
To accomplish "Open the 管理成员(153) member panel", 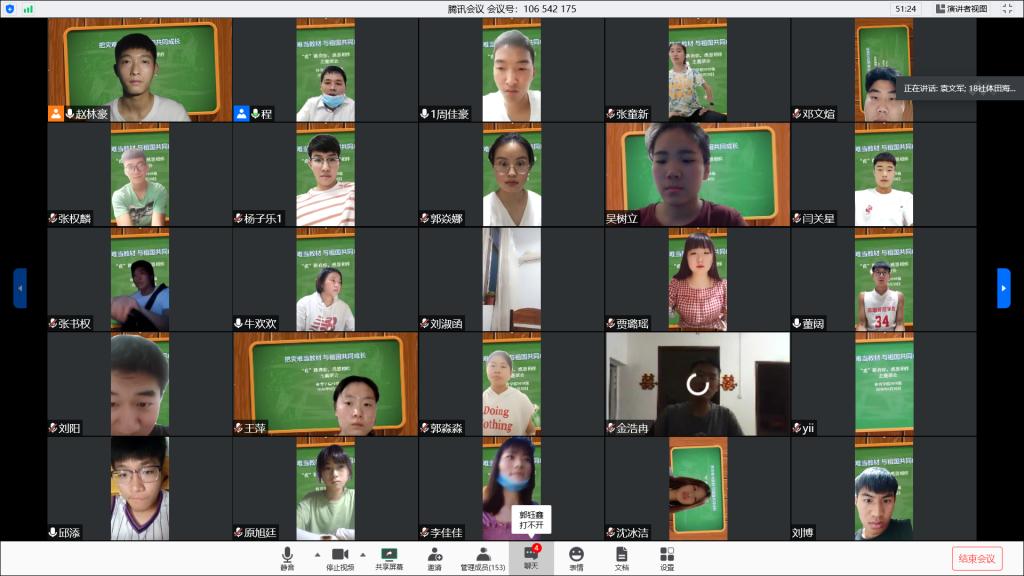I will tap(482, 557).
